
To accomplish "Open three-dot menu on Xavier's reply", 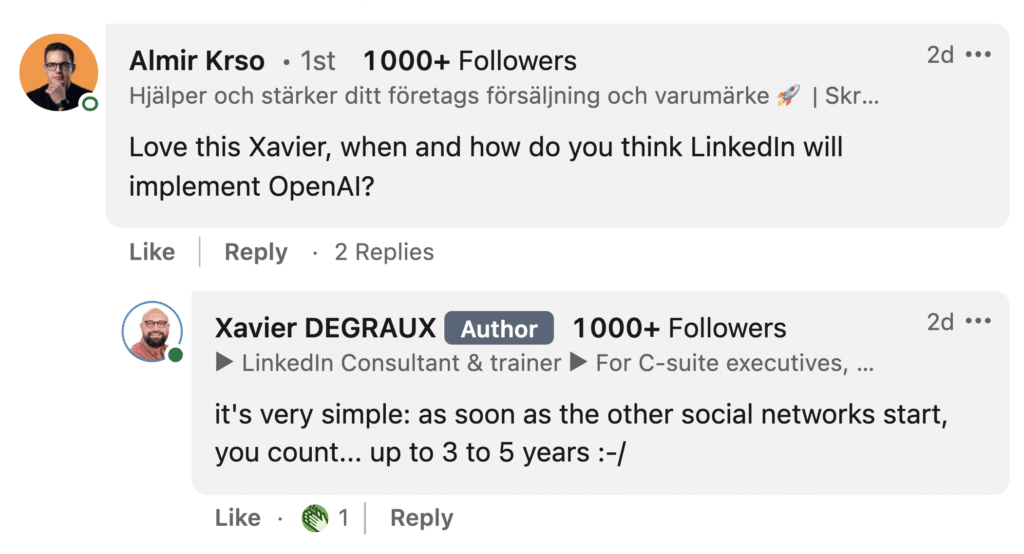I will 978,321.
